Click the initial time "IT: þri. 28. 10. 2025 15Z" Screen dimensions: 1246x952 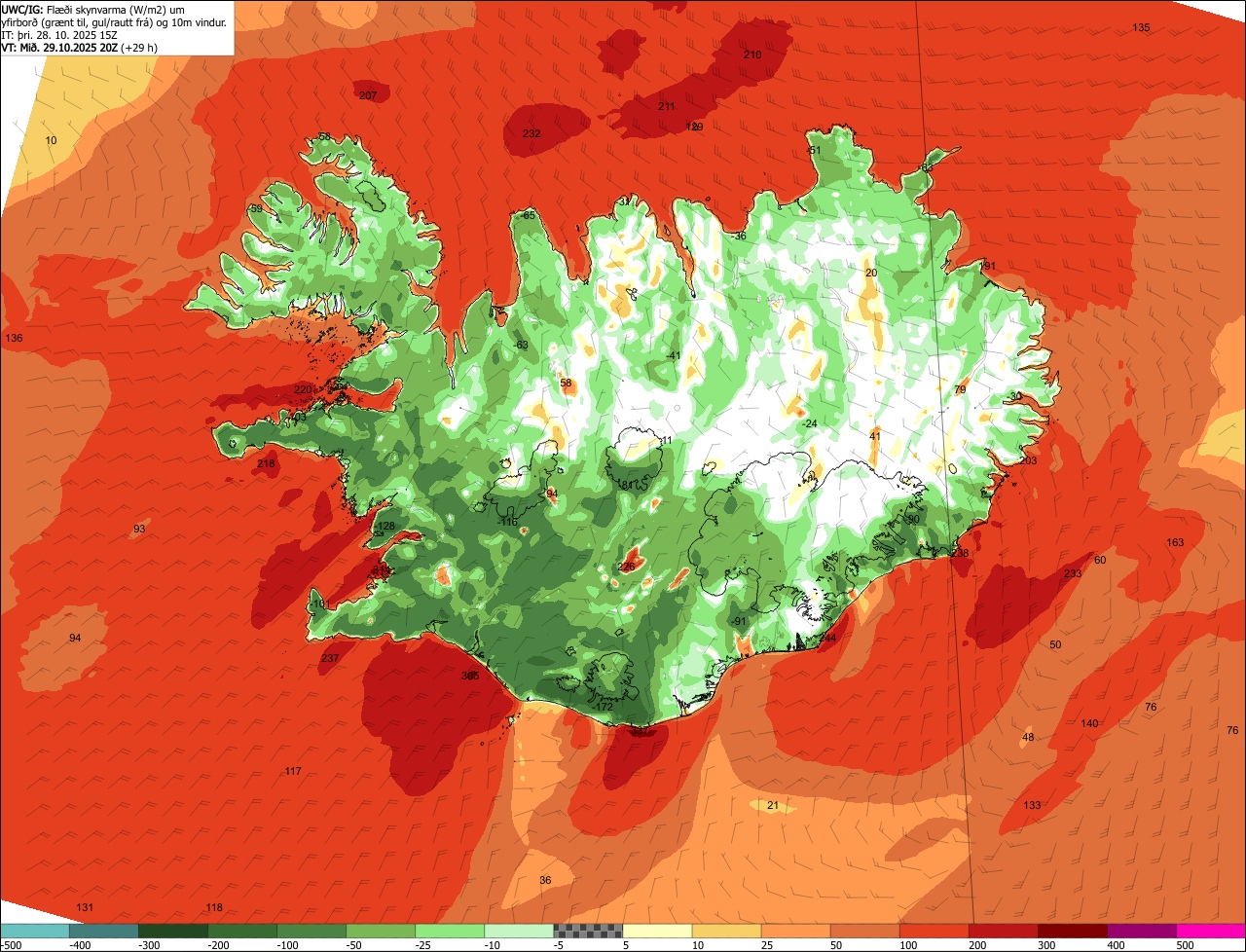[59, 34]
